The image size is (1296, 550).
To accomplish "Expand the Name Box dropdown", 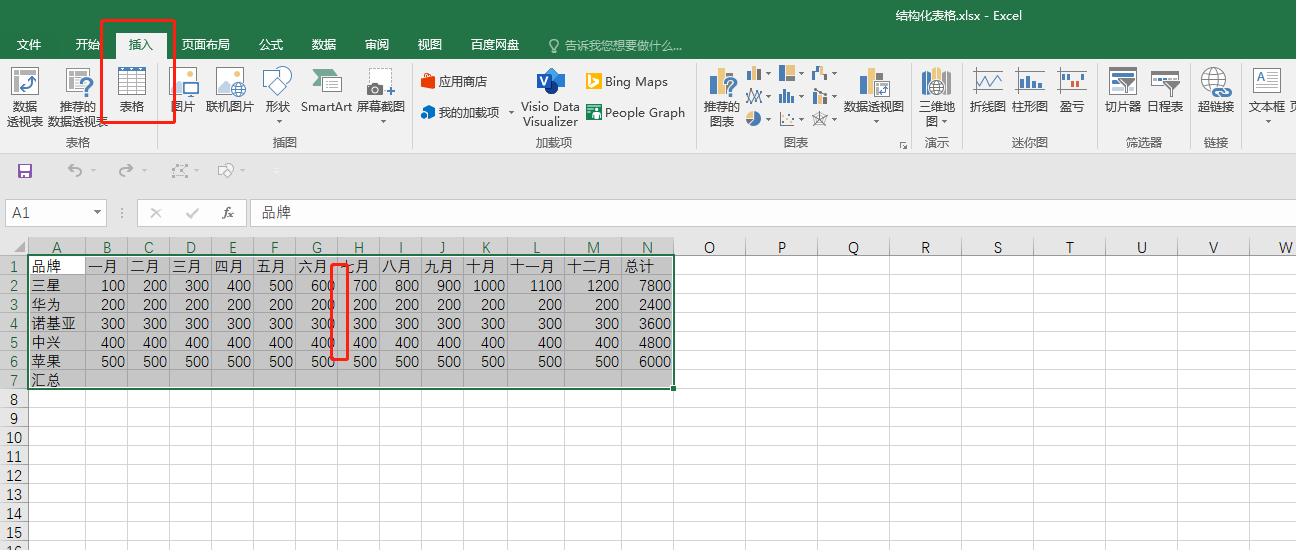I will click(x=98, y=213).
